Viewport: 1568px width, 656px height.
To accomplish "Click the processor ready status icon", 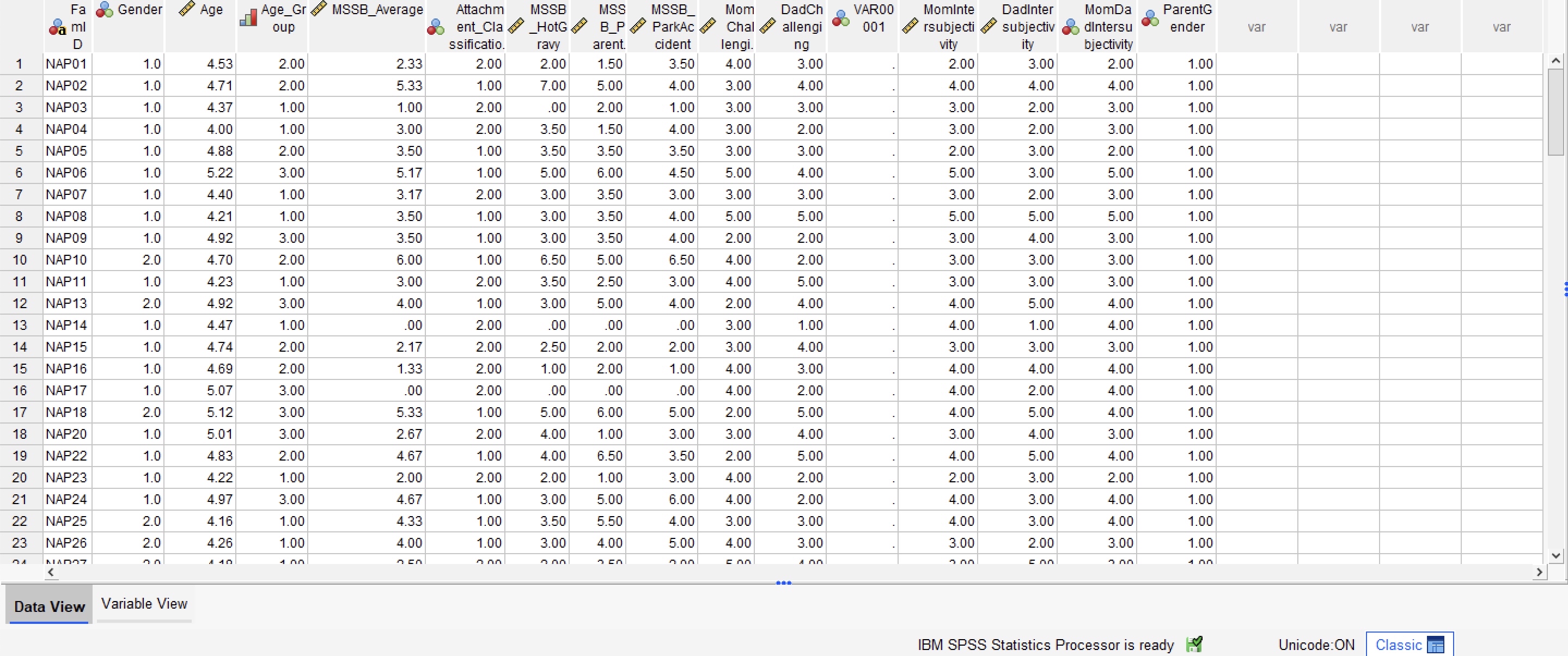I will tap(1194, 644).
